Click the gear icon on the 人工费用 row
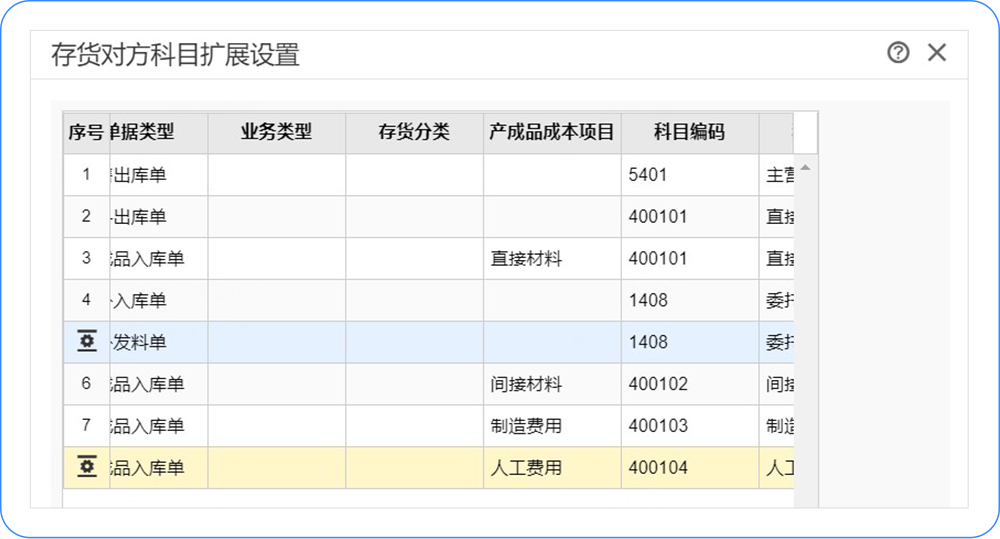The height and width of the screenshot is (539, 1000). (87, 467)
